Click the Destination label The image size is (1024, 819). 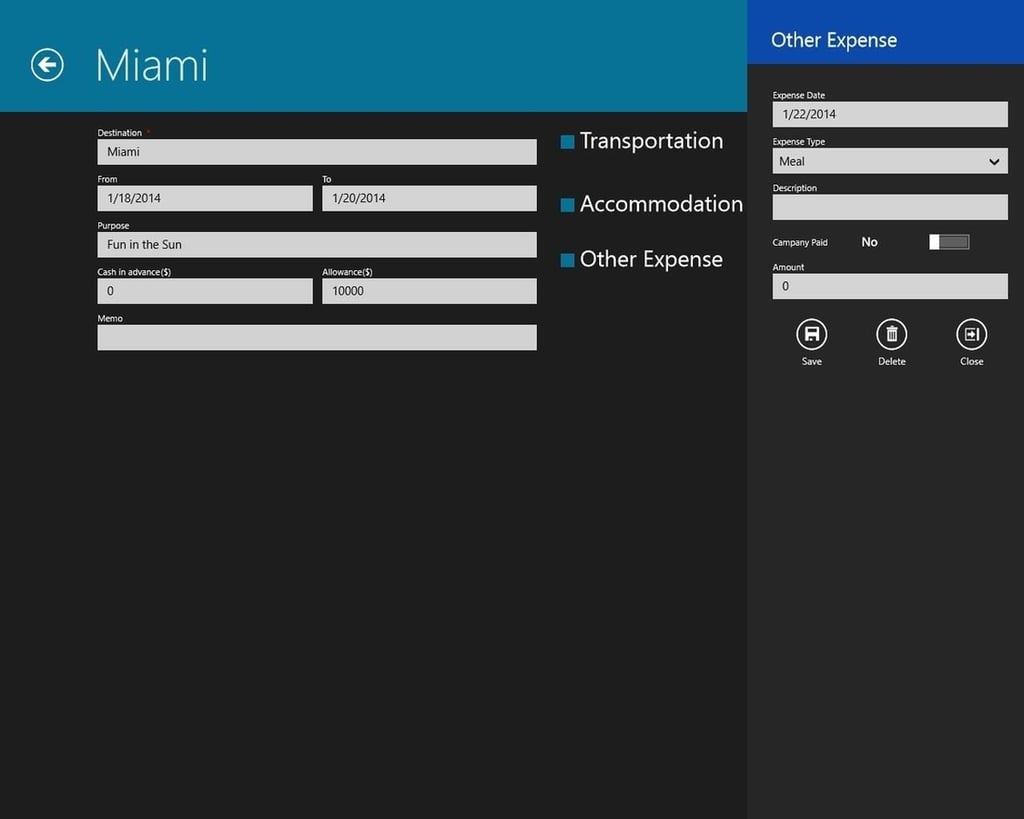pyautogui.click(x=120, y=133)
